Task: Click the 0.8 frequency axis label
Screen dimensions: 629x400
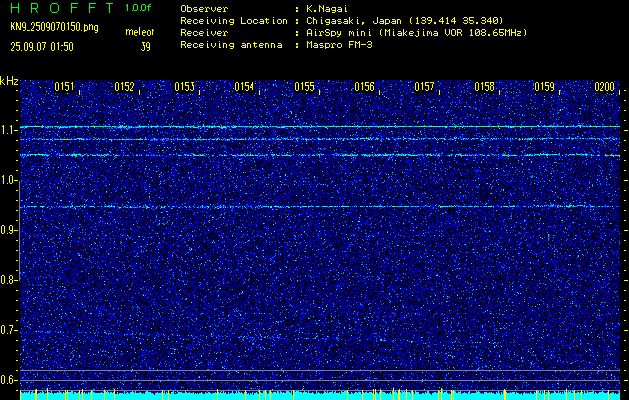Action: point(8,280)
